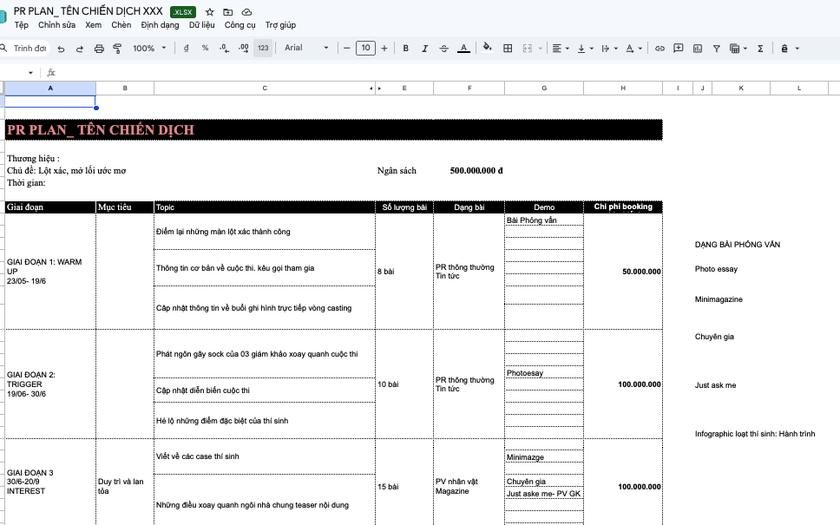Open the Công cụ menu
This screenshot has height=525, width=840.
(240, 25)
